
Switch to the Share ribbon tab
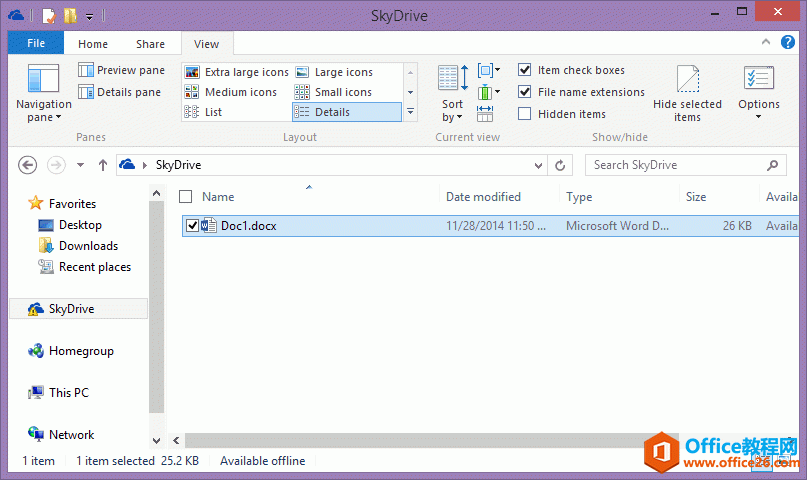point(150,44)
